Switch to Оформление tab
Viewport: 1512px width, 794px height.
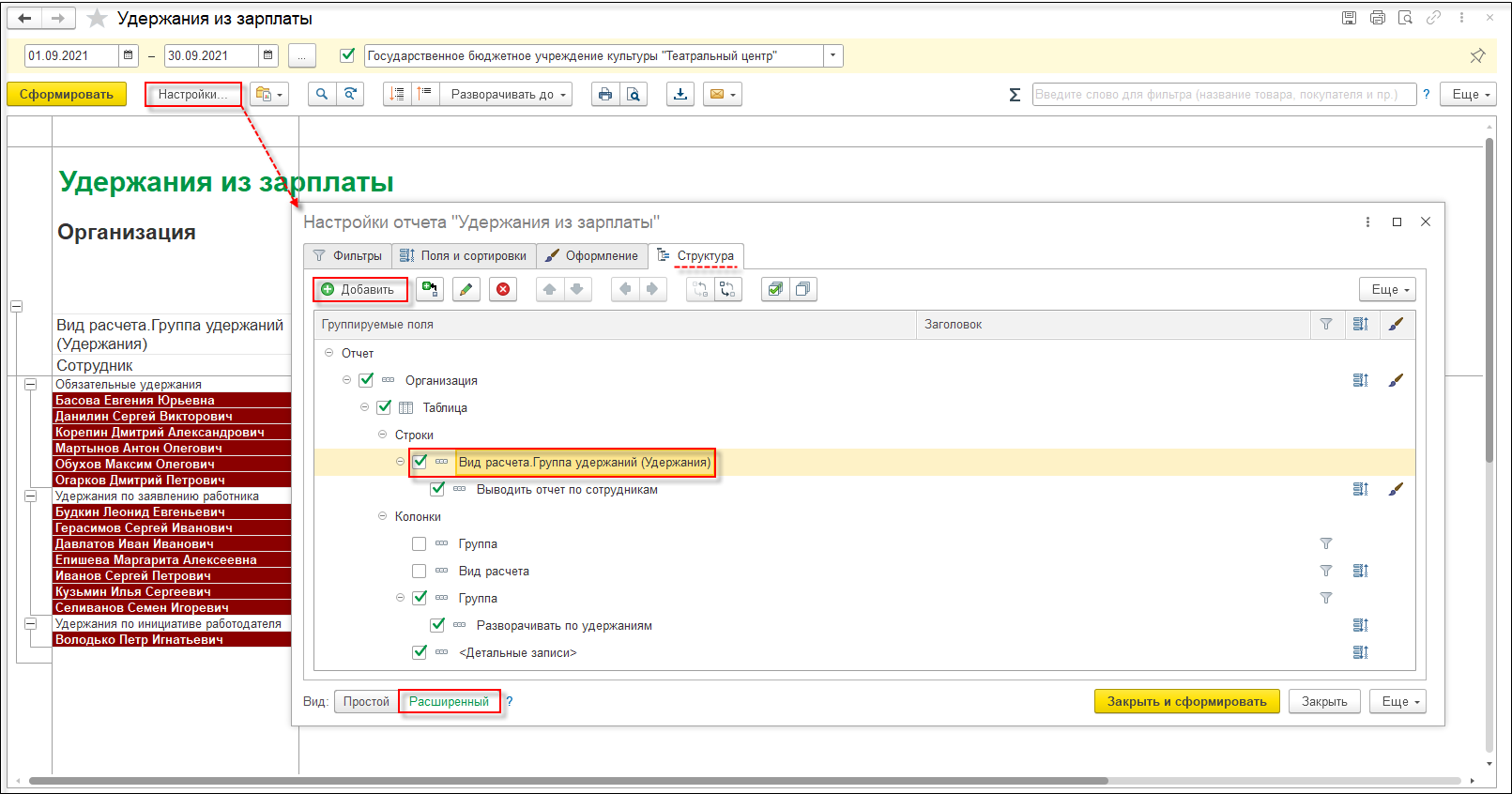[x=592, y=256]
